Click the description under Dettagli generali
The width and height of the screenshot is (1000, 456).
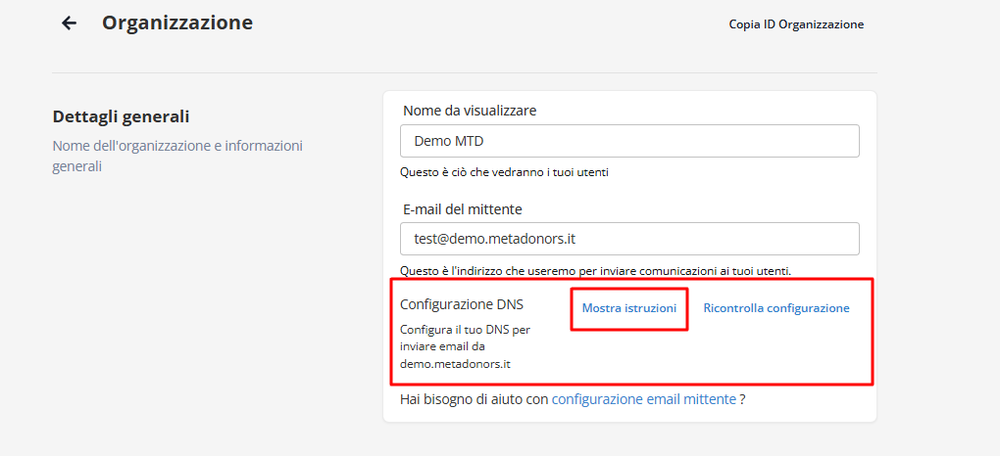coord(177,156)
